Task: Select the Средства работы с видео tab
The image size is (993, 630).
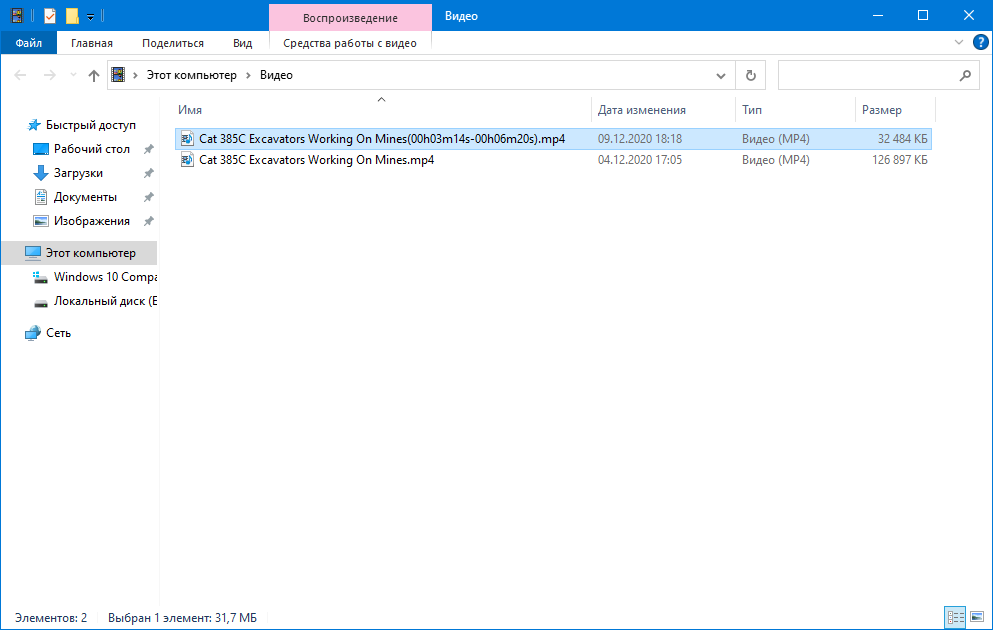Action: point(350,43)
